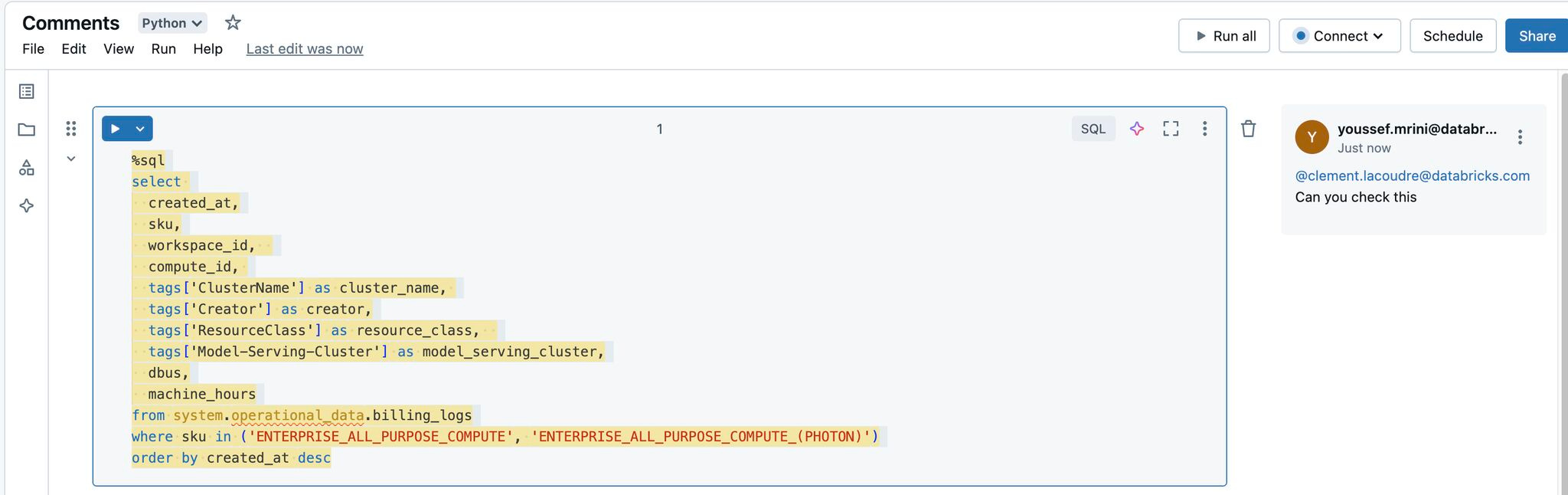1568x495 pixels.
Task: Click the 'Can you check this' comment text
Action: click(x=1356, y=197)
